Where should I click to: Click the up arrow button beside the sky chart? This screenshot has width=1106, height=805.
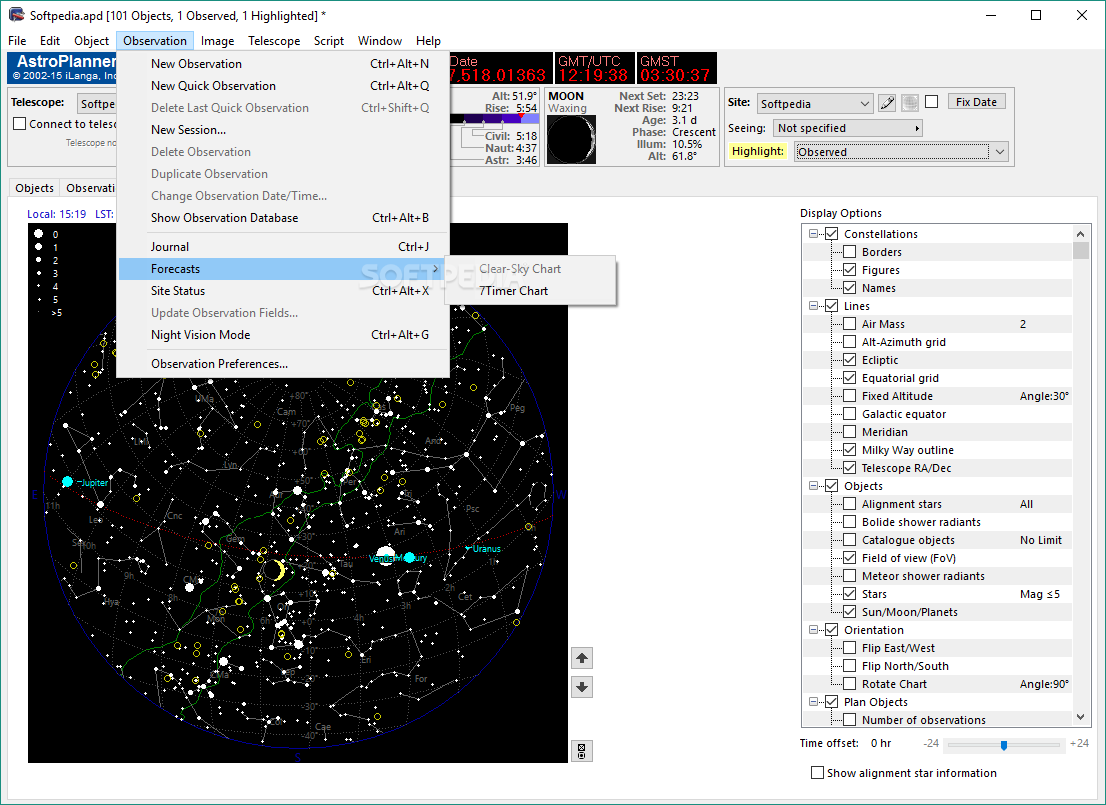coord(582,658)
